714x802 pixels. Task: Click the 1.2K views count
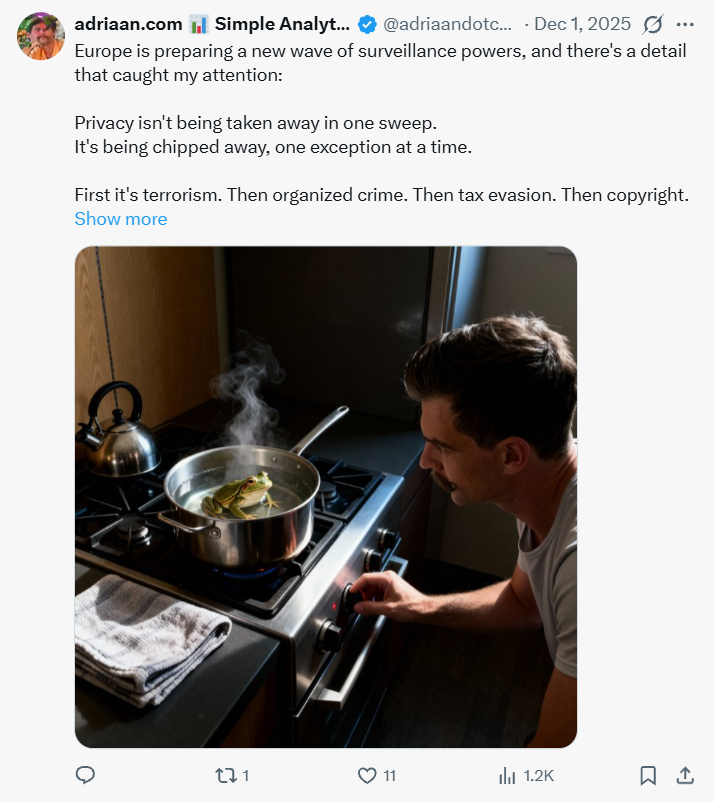(539, 776)
